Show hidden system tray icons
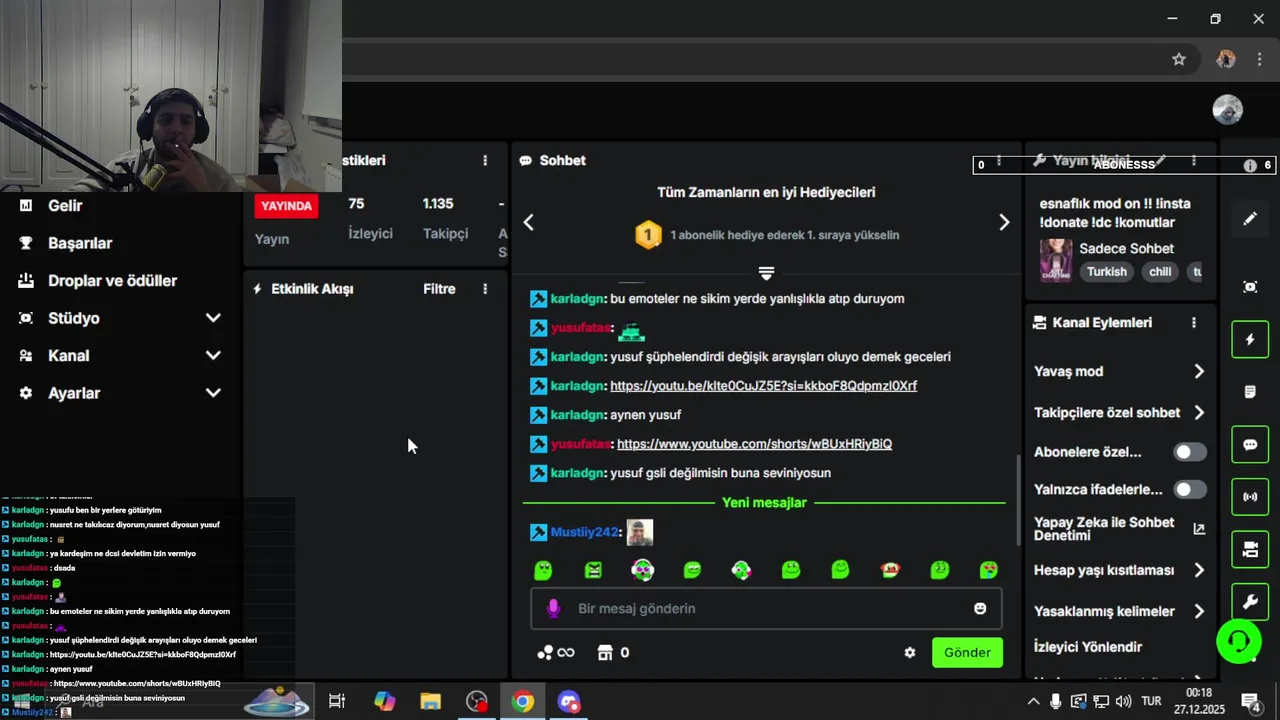The height and width of the screenshot is (720, 1280). click(1033, 702)
